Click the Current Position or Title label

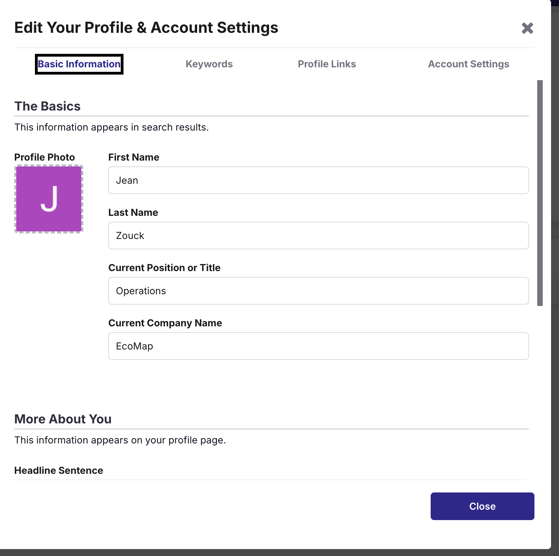tap(164, 268)
